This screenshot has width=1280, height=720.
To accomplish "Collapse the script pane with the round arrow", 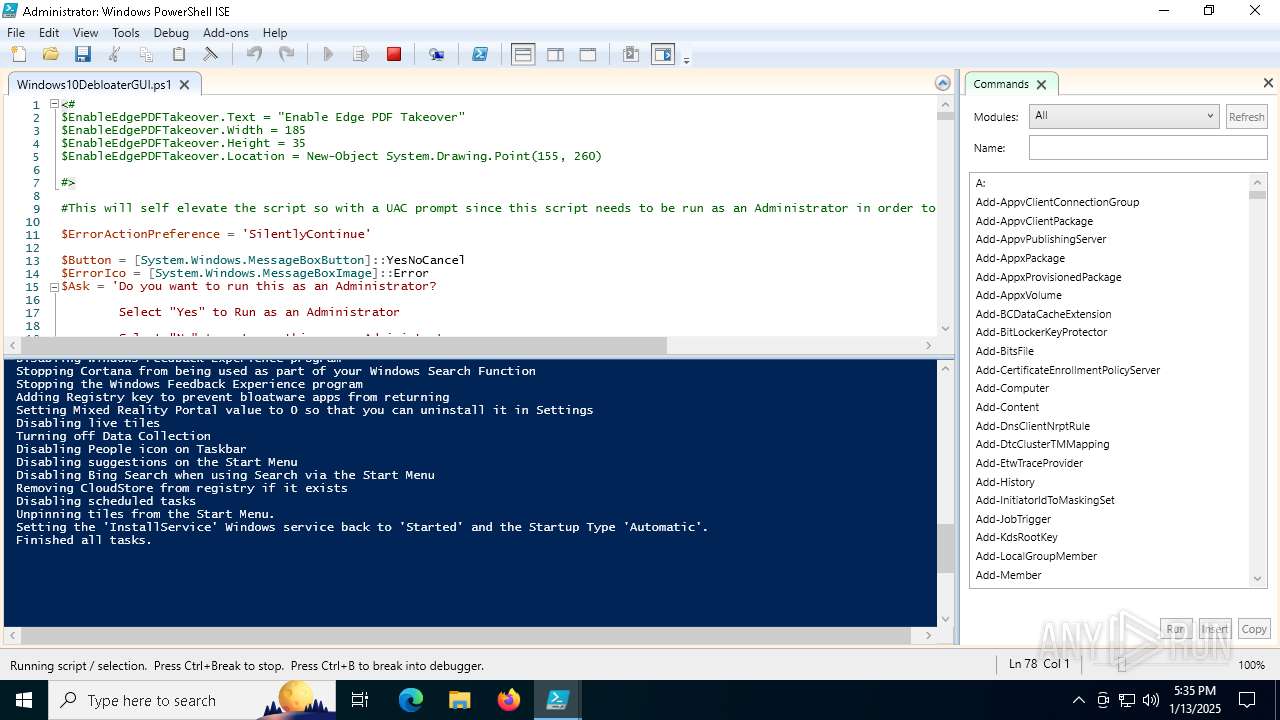I will tap(942, 84).
